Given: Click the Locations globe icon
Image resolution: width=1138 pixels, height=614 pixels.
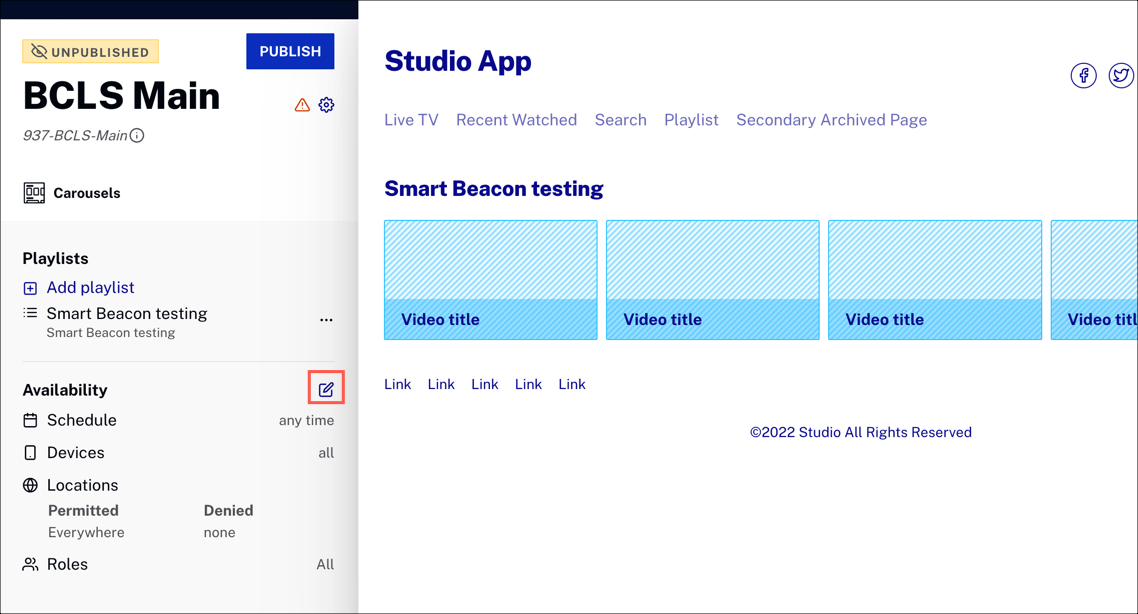Looking at the screenshot, I should [30, 486].
